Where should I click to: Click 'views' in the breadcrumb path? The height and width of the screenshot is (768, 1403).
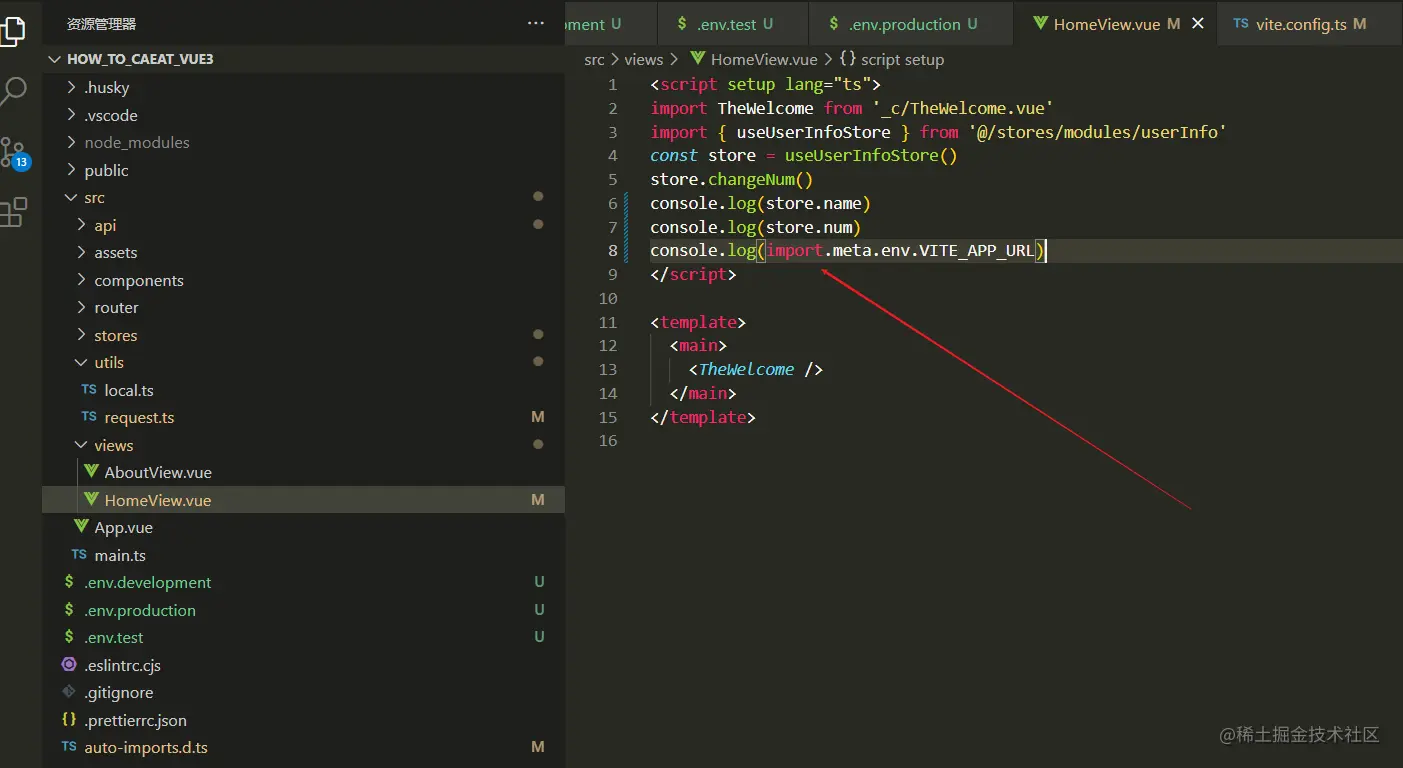[x=644, y=60]
